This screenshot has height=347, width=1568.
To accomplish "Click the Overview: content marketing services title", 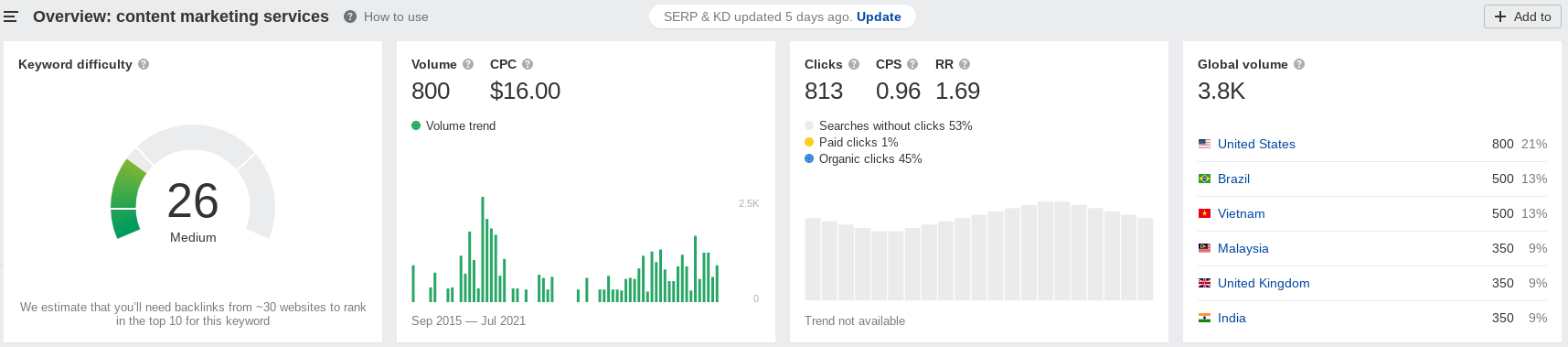I will pos(181,16).
